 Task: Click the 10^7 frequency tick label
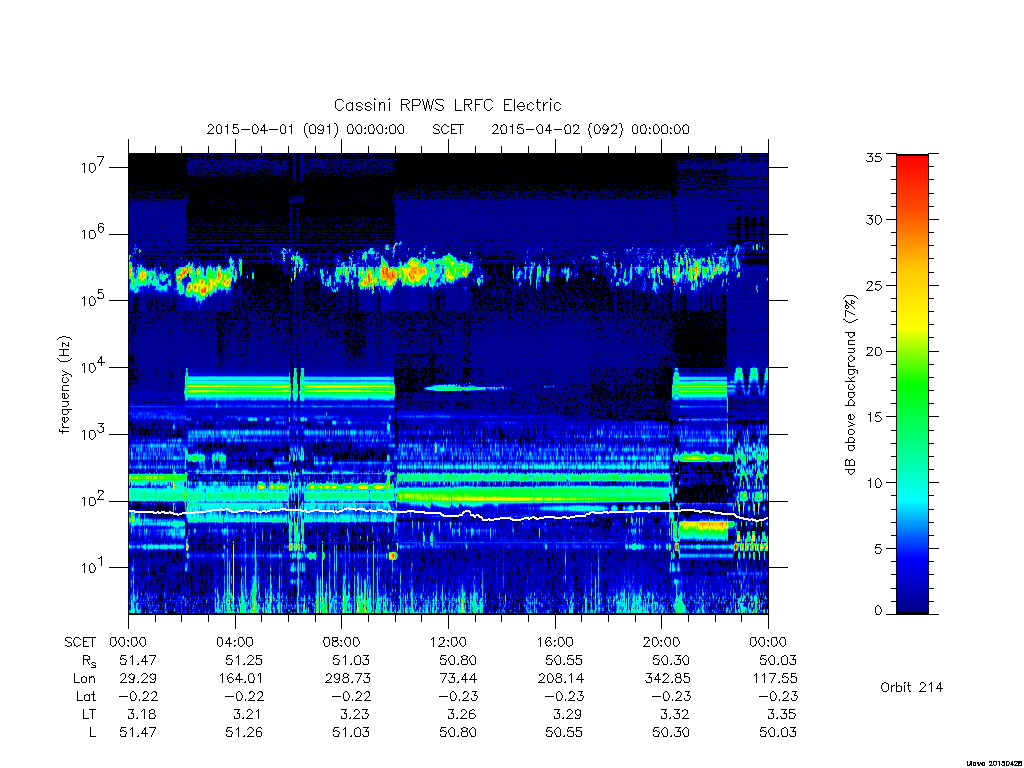pos(94,167)
